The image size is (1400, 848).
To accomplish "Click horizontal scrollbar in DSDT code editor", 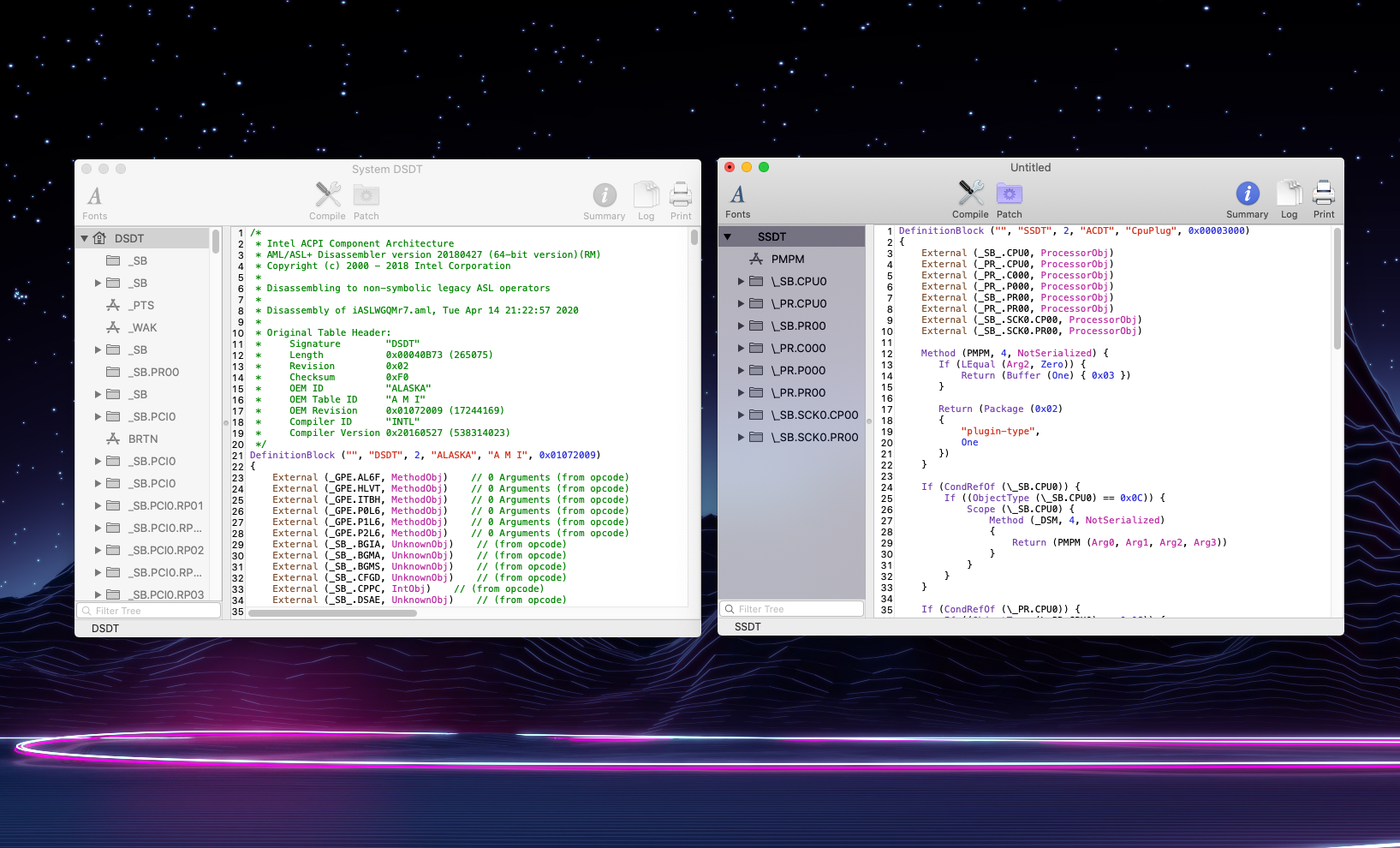I will [x=332, y=613].
